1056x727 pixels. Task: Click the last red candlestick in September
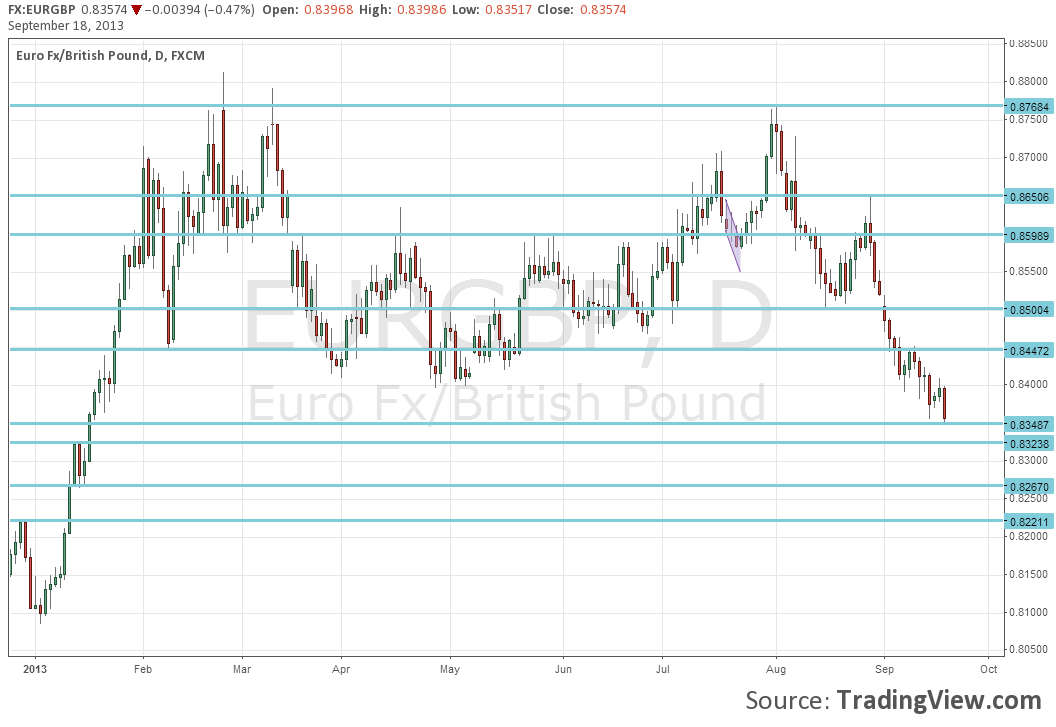[945, 403]
